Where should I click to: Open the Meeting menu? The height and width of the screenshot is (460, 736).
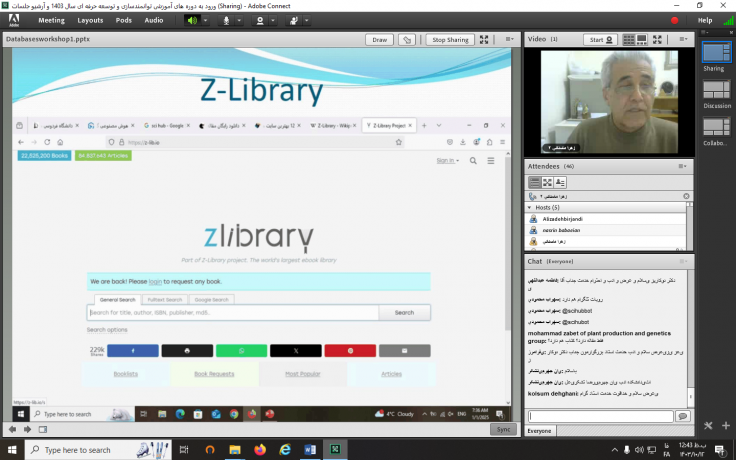coord(51,20)
